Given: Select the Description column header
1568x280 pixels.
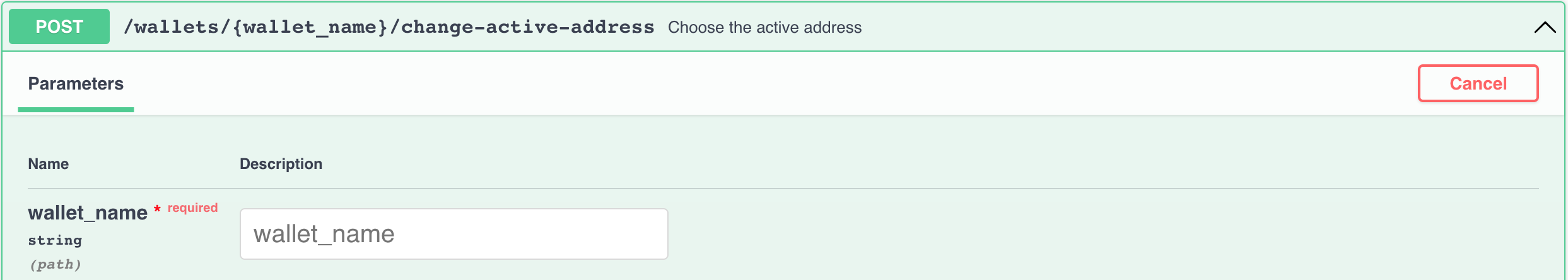Looking at the screenshot, I should pyautogui.click(x=281, y=164).
